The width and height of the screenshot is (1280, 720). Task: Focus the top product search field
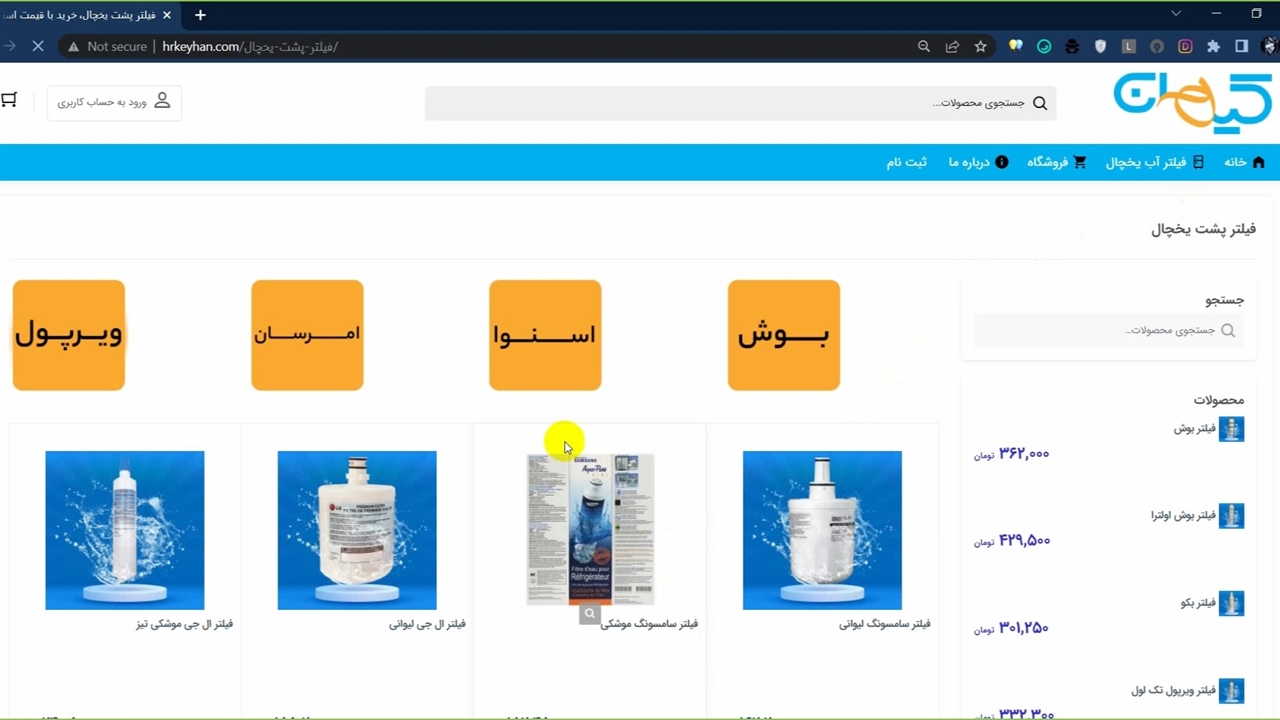coord(740,103)
